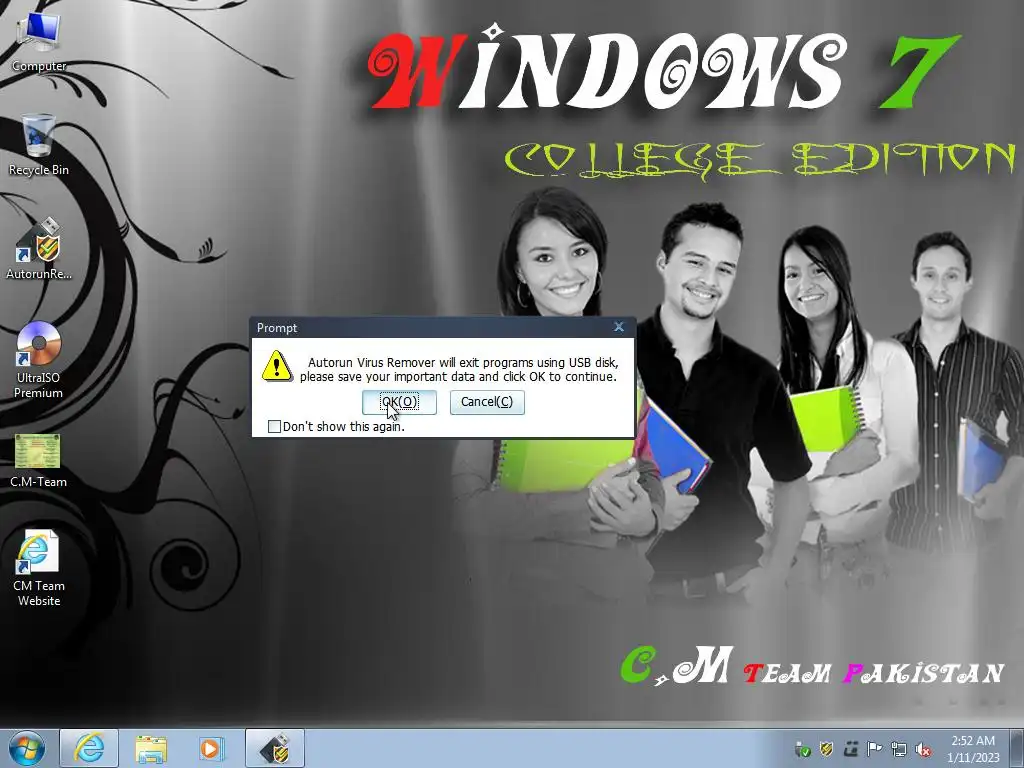Screen dimensions: 1024x768
Task: Select the CM Team Website shortcut
Action: click(39, 568)
